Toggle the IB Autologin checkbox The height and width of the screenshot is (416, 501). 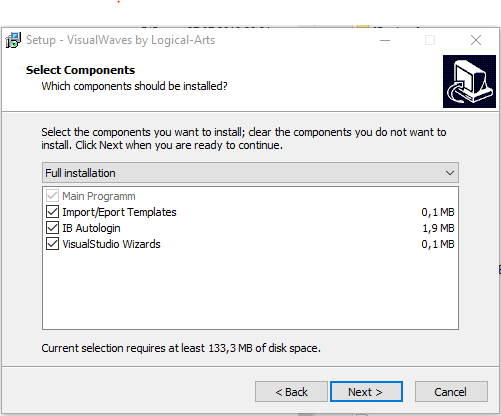52,228
